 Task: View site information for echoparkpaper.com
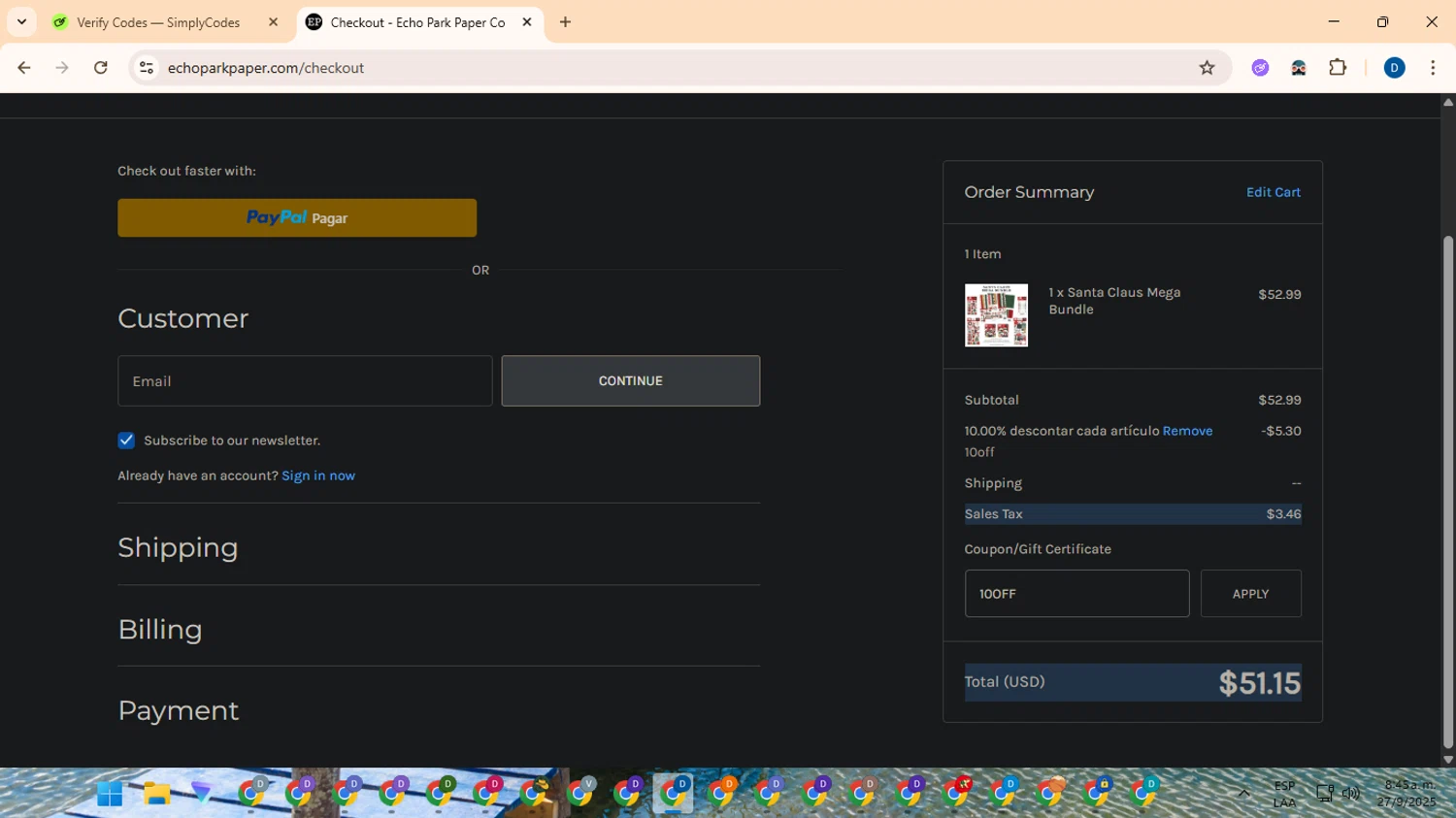tap(147, 68)
